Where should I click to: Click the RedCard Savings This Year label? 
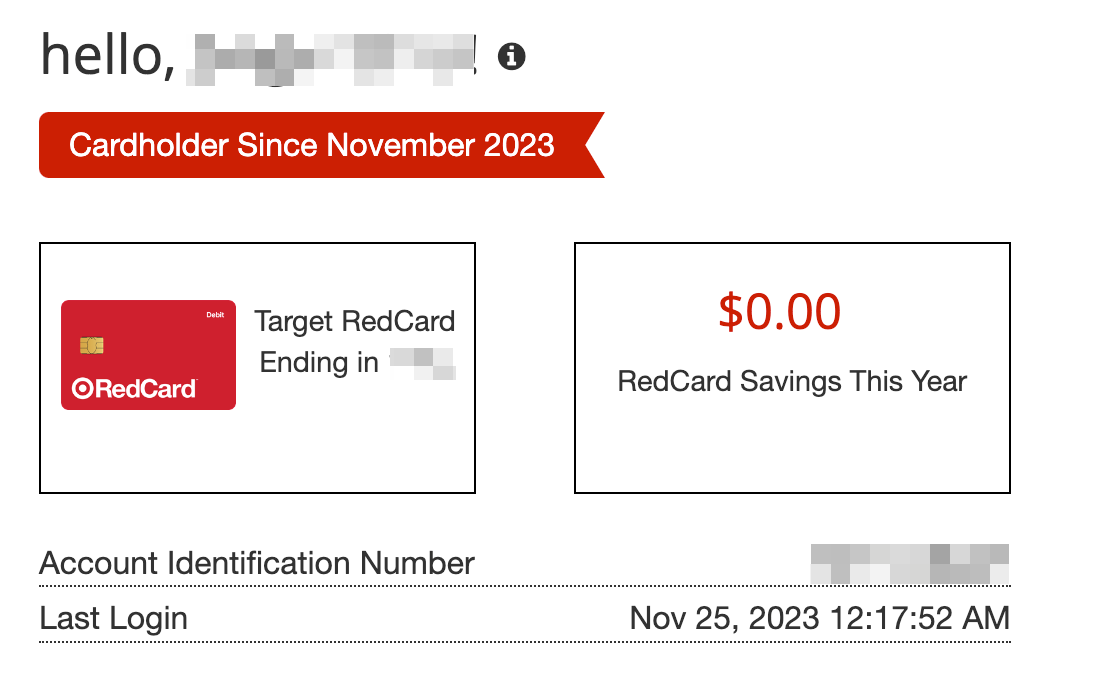click(792, 381)
